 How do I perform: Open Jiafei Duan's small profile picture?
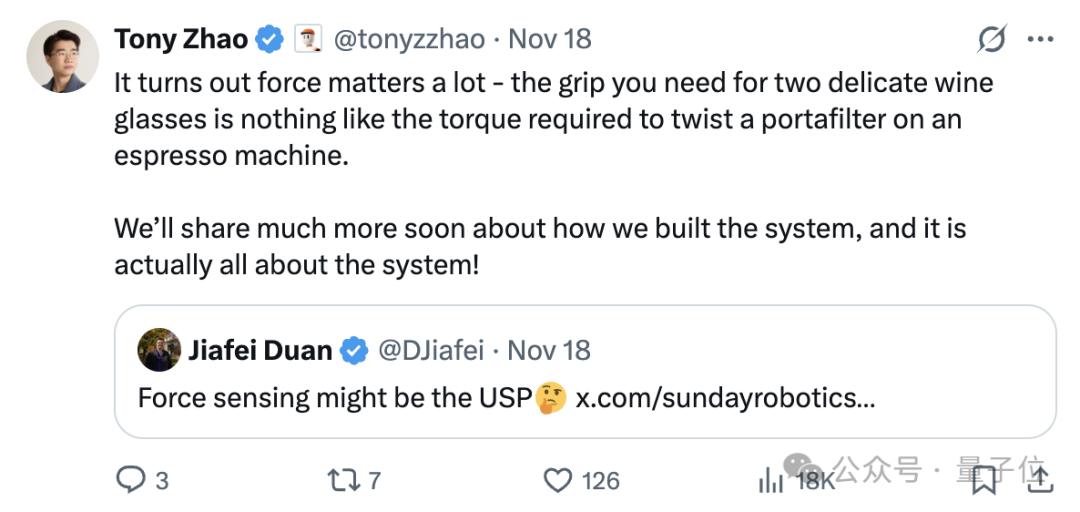click(159, 350)
